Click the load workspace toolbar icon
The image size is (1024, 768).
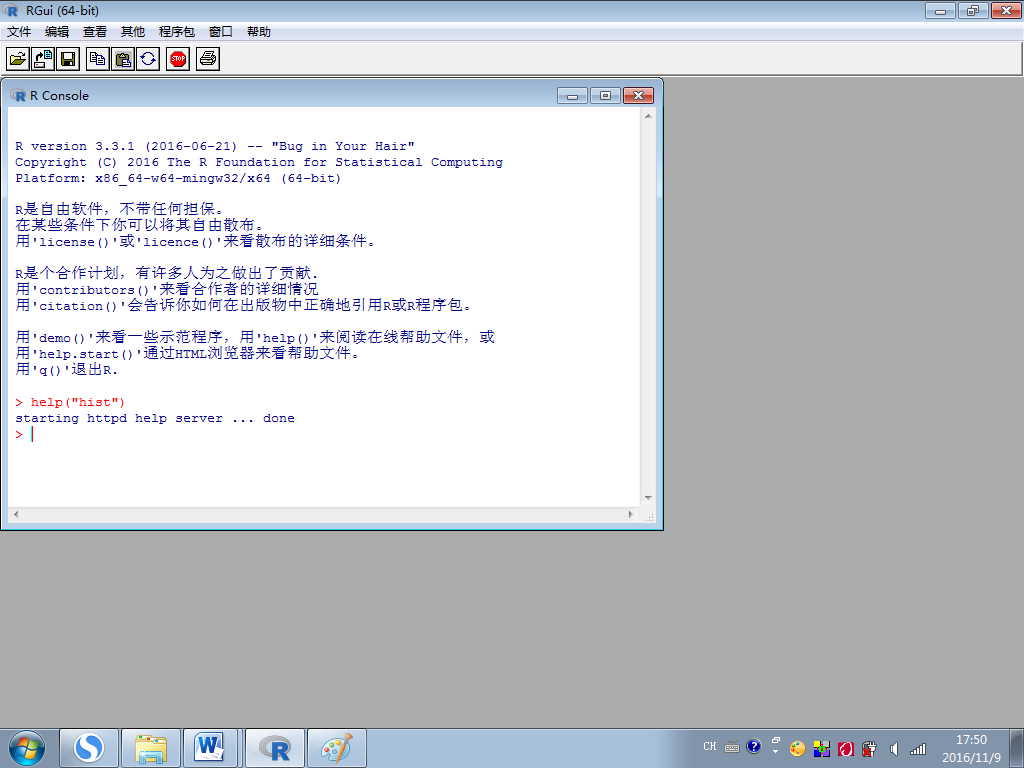42,59
